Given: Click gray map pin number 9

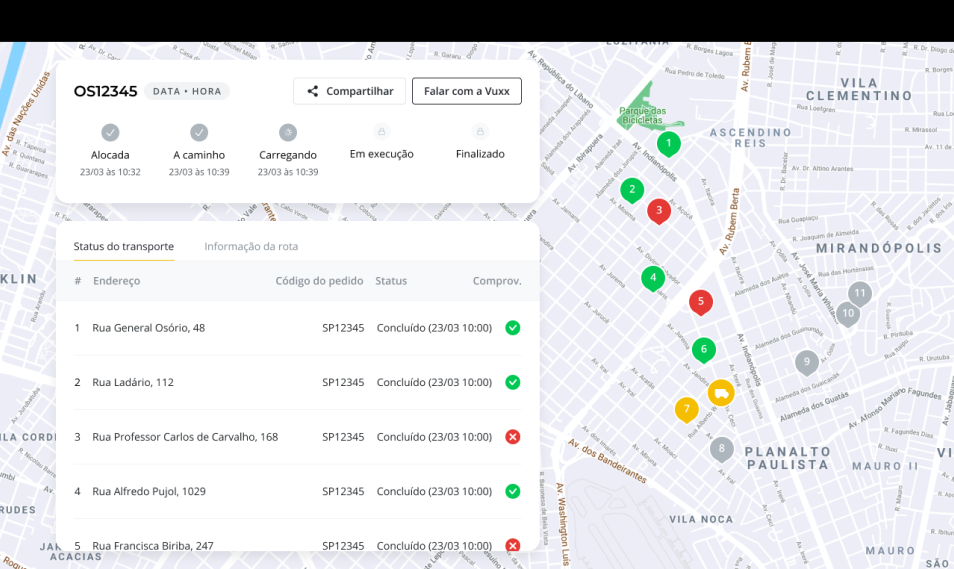Looking at the screenshot, I should click(x=807, y=363).
